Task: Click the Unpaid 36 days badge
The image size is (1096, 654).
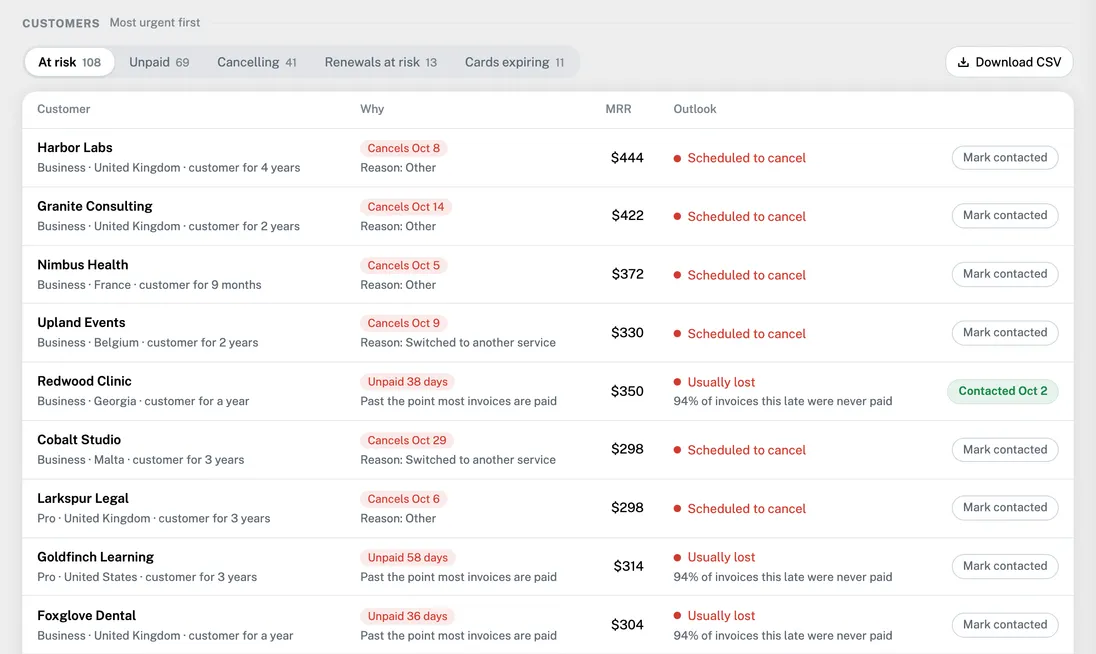Action: (408, 616)
